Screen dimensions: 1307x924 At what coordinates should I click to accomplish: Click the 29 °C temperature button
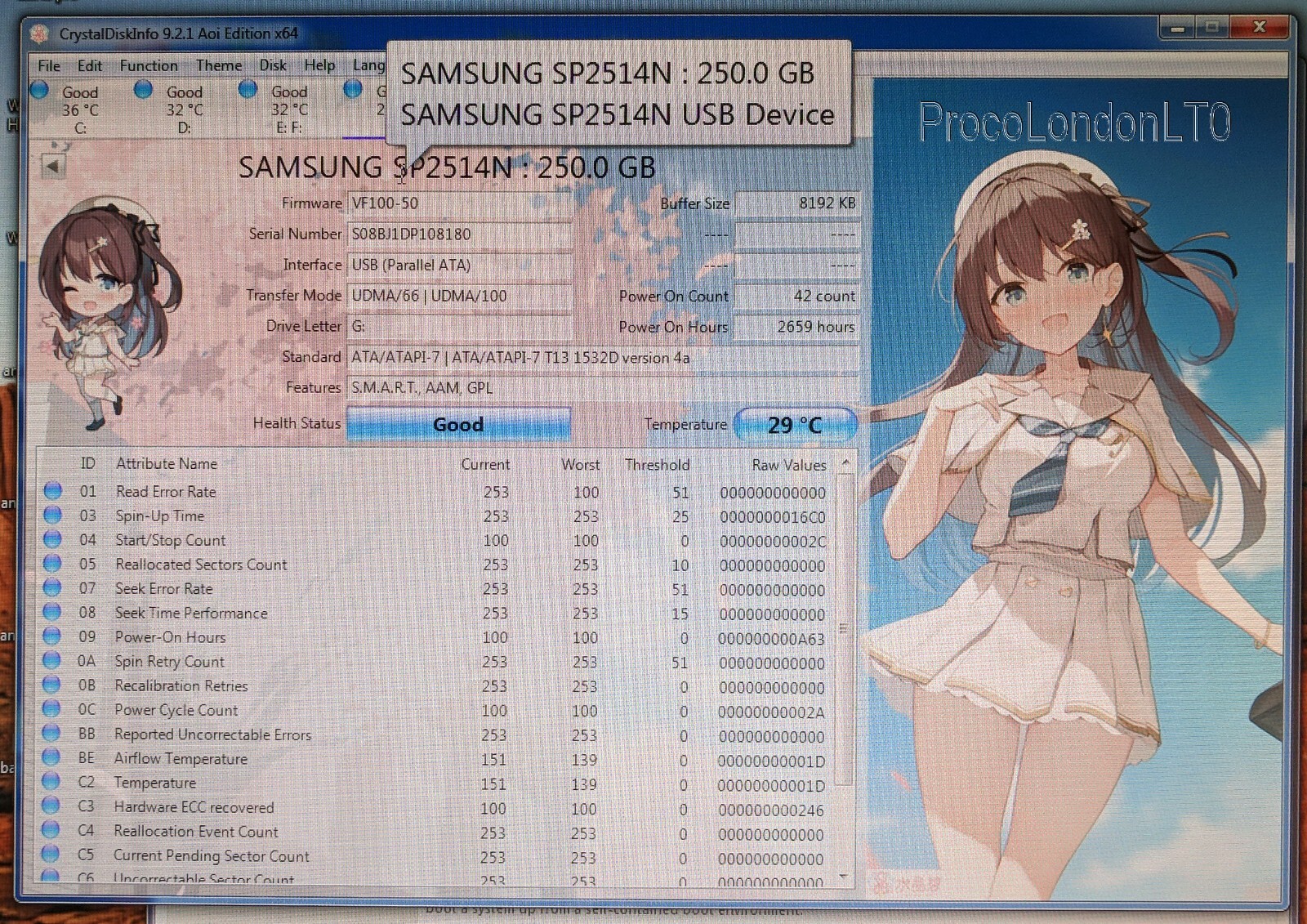click(x=796, y=425)
